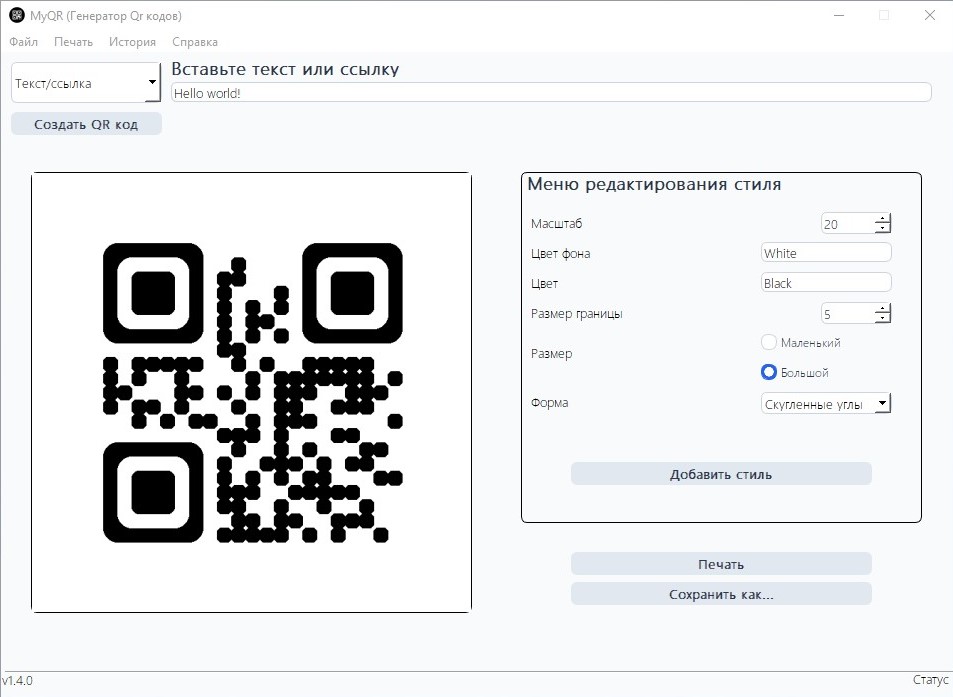Click the MyQR app icon in title bar
953x697 pixels.
click(17, 16)
